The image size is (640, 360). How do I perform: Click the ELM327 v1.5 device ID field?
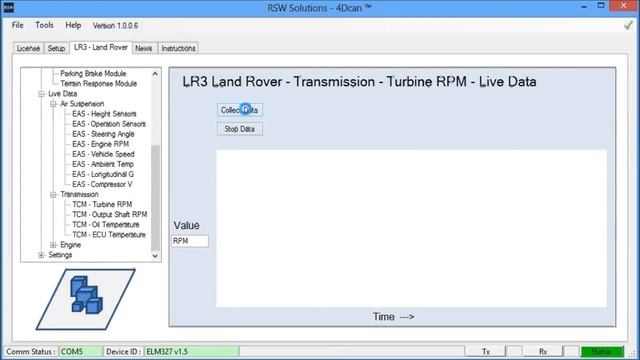(x=191, y=351)
